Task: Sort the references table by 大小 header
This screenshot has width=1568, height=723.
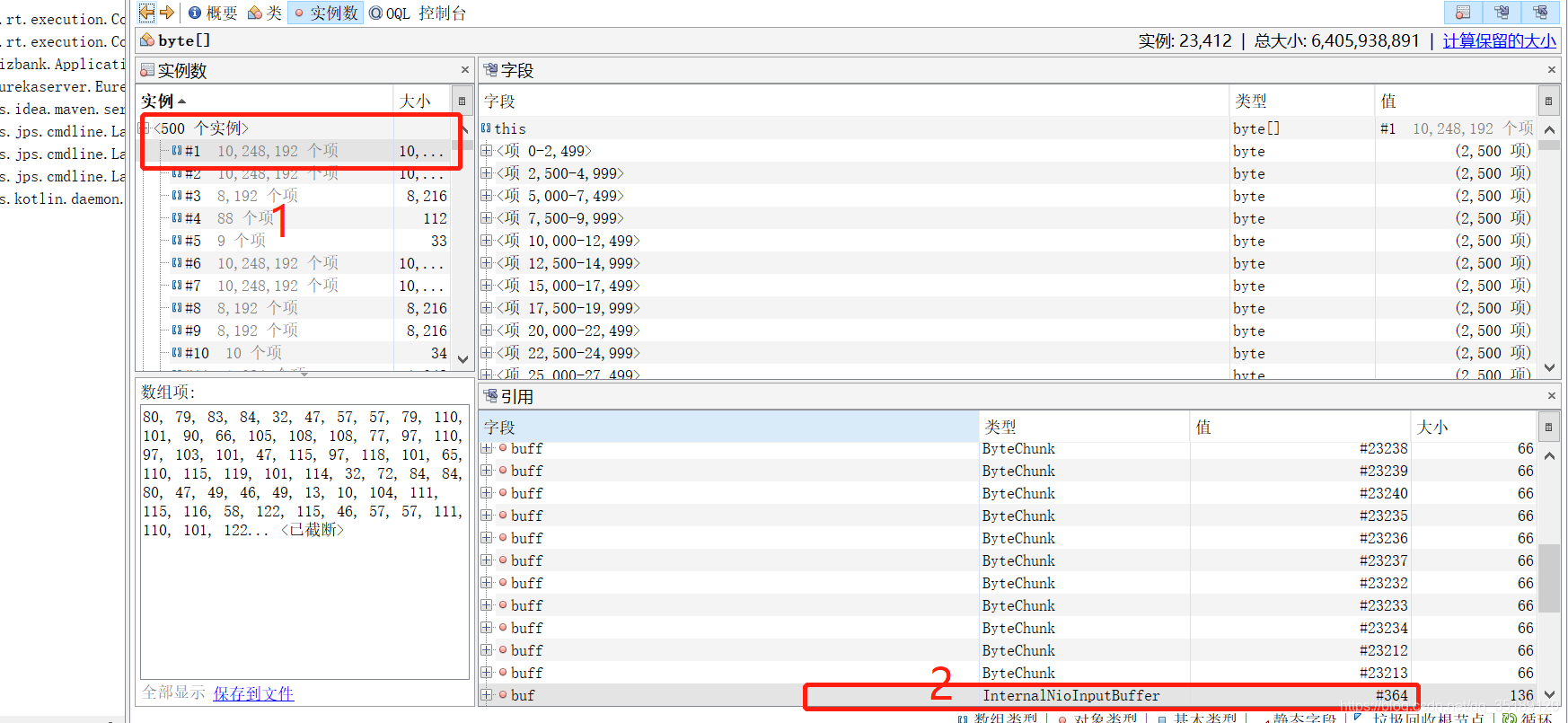Action: [1474, 427]
